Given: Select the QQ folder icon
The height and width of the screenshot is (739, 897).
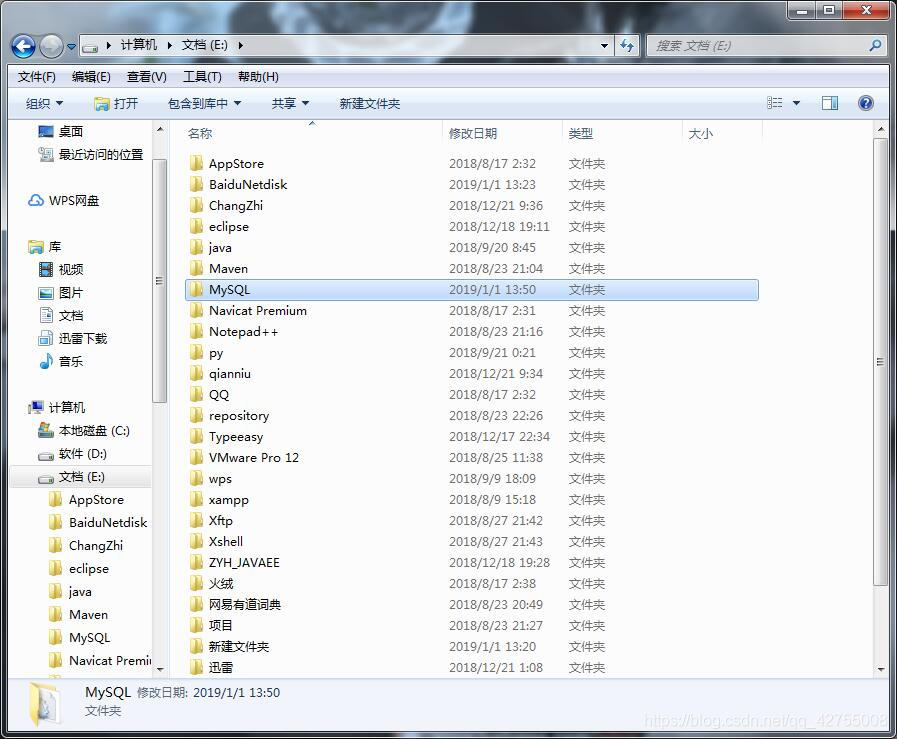Looking at the screenshot, I should coord(196,395).
